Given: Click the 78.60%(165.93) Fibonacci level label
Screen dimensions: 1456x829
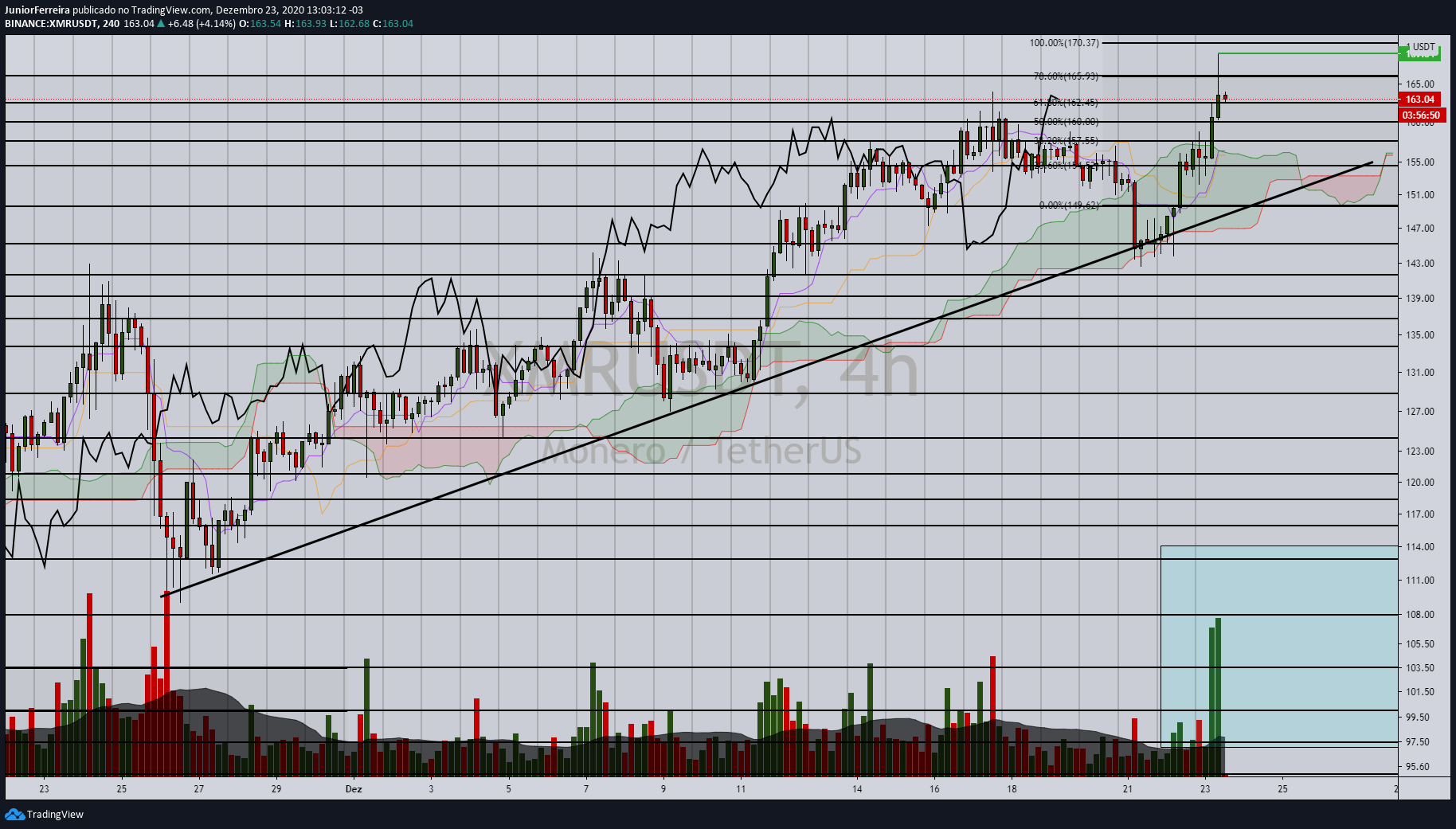Looking at the screenshot, I should point(1066,76).
